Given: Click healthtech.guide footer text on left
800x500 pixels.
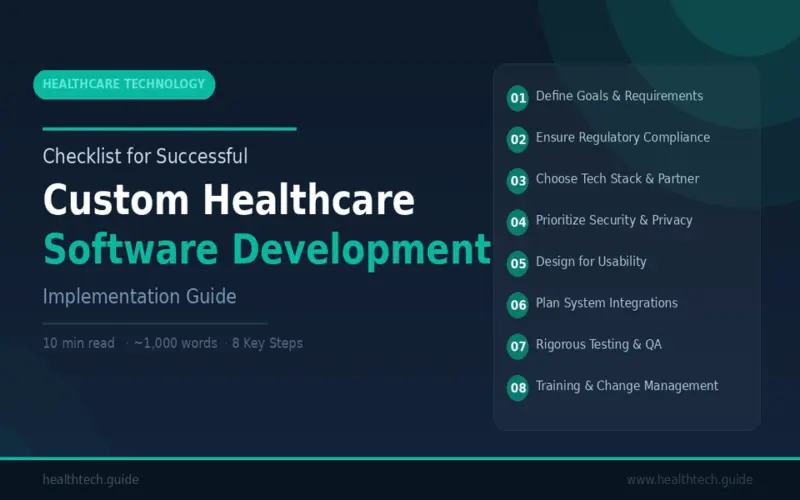Looking at the screenshot, I should click(x=90, y=480).
